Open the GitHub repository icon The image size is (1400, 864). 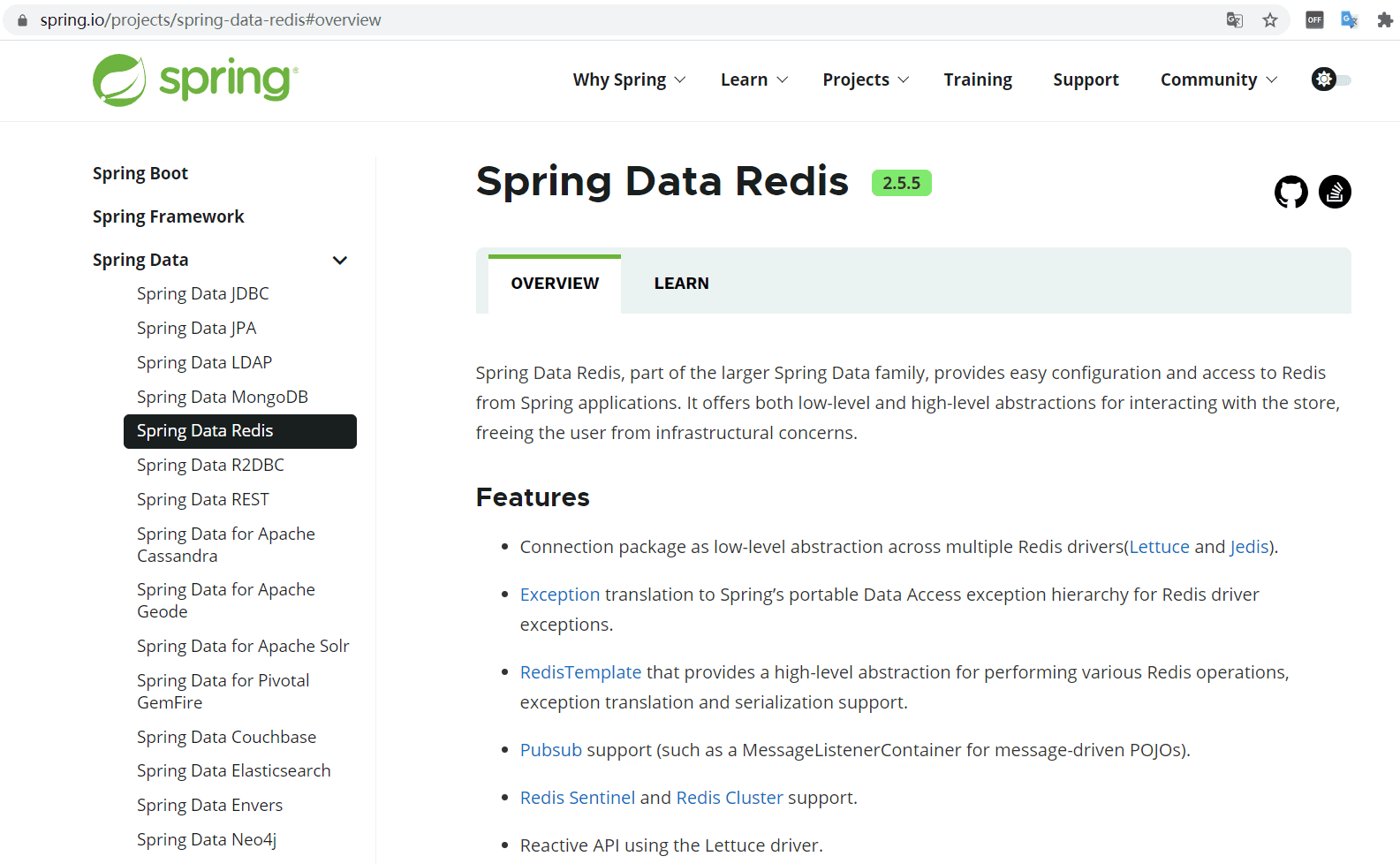1290,192
